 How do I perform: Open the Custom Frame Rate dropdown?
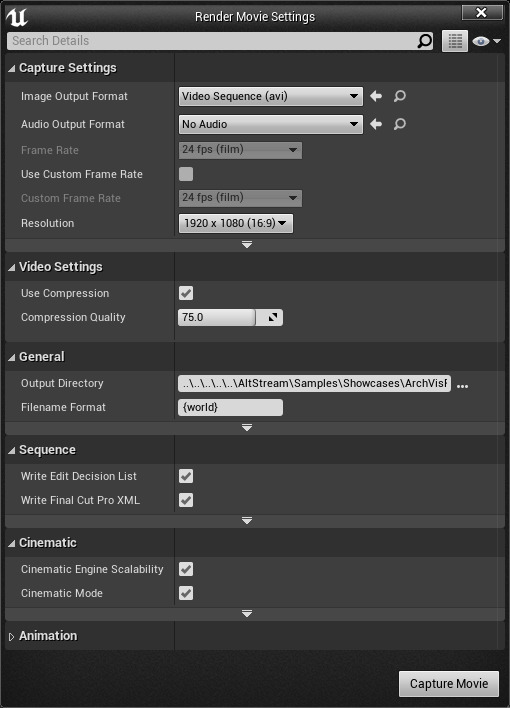(240, 198)
